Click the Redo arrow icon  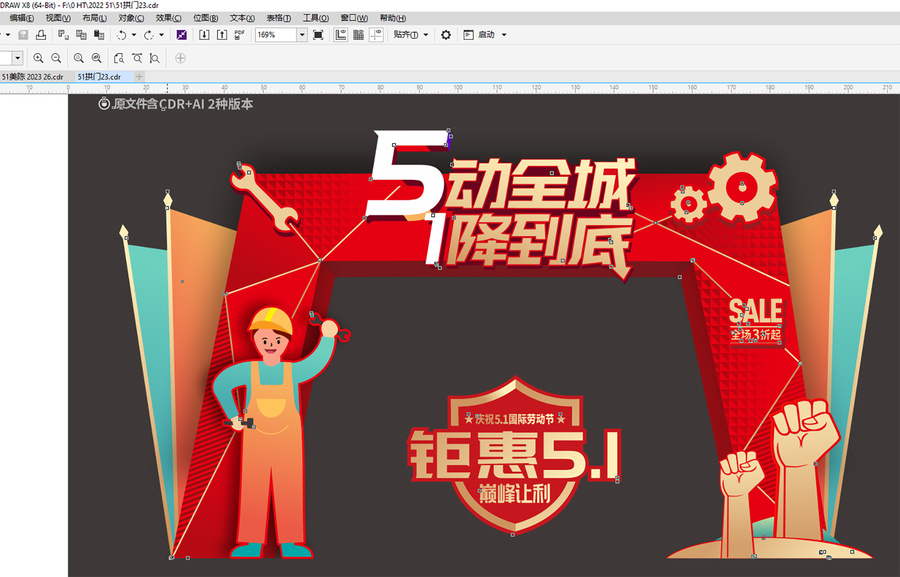149,35
